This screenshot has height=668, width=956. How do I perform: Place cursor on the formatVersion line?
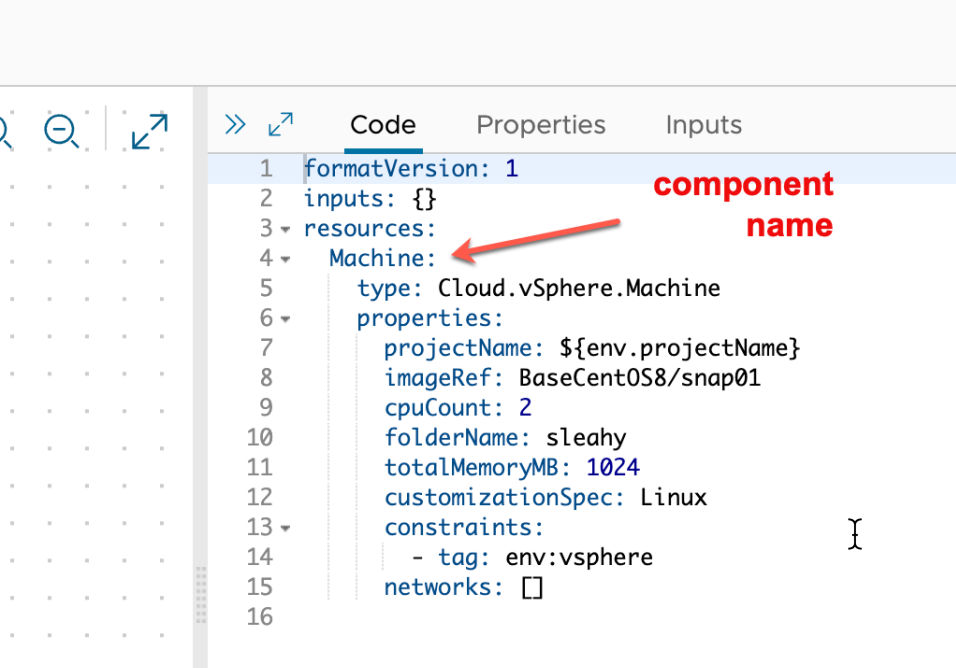coord(411,168)
